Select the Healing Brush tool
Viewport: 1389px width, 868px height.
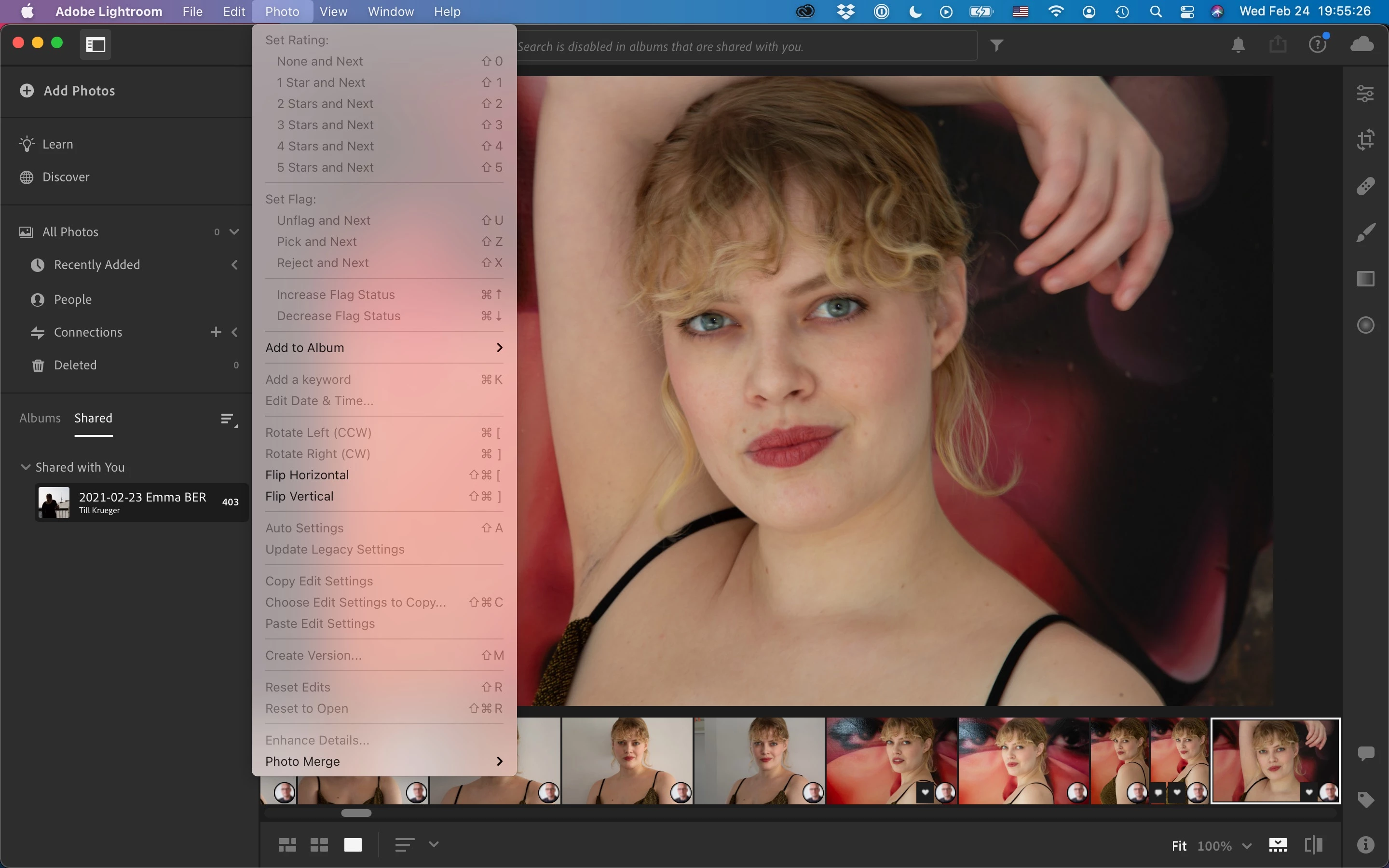(1365, 186)
